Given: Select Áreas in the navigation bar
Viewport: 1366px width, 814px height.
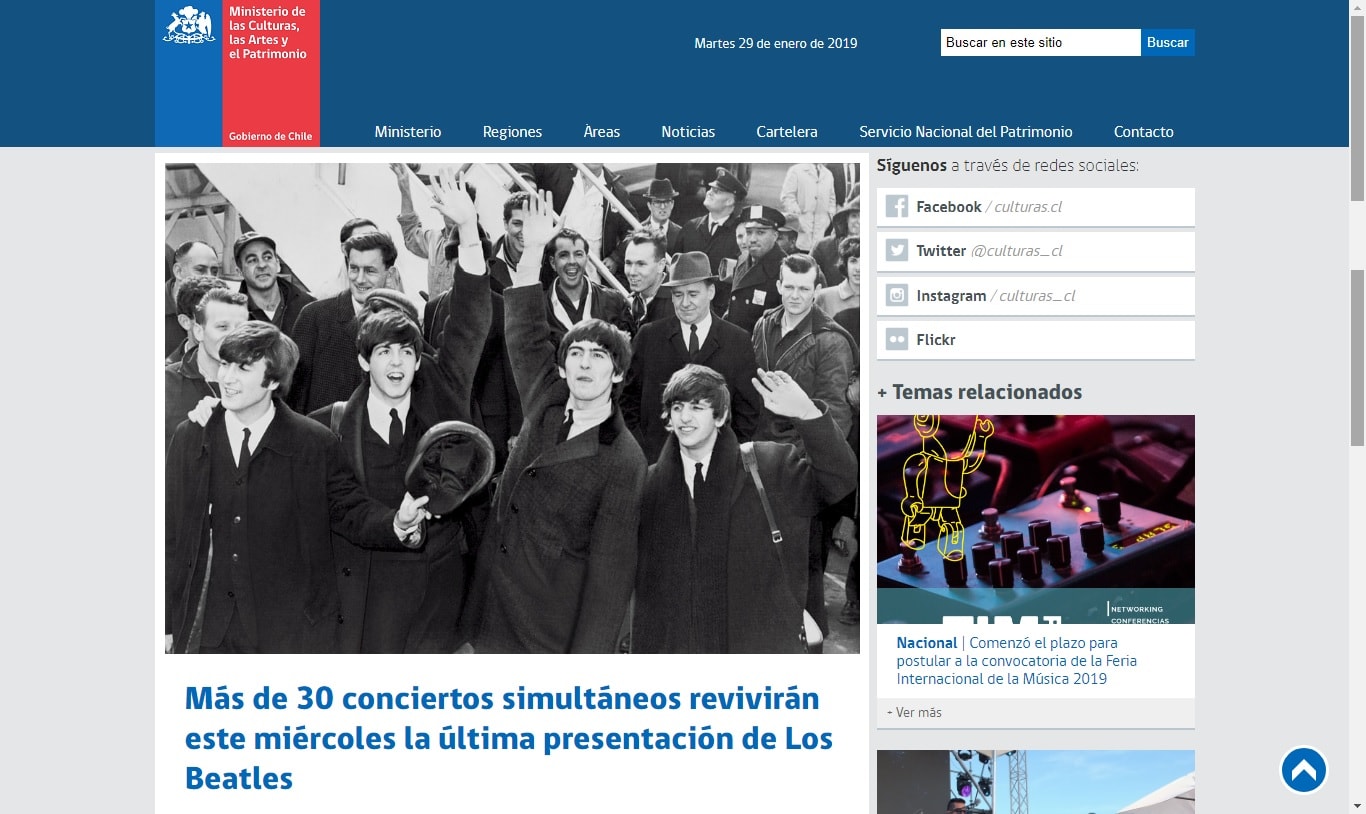Looking at the screenshot, I should (602, 132).
